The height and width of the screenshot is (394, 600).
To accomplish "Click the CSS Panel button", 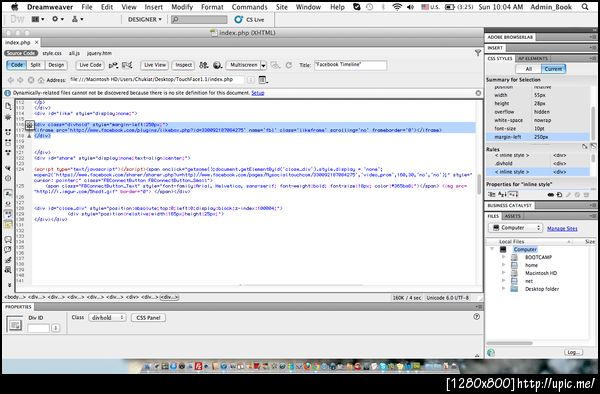I will click(148, 317).
